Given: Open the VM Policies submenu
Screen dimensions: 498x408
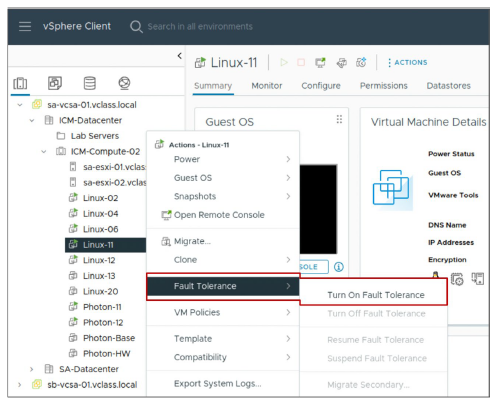Looking at the screenshot, I should pyautogui.click(x=223, y=312).
